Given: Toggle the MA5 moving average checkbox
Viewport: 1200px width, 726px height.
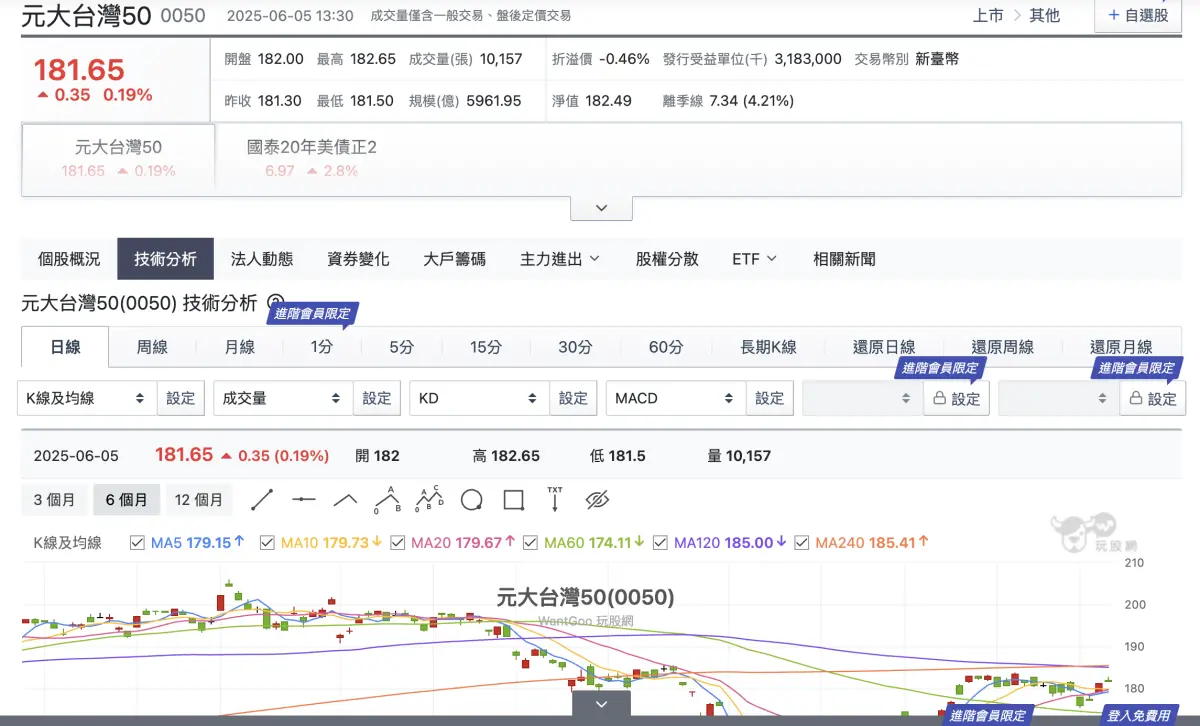Looking at the screenshot, I should (137, 543).
